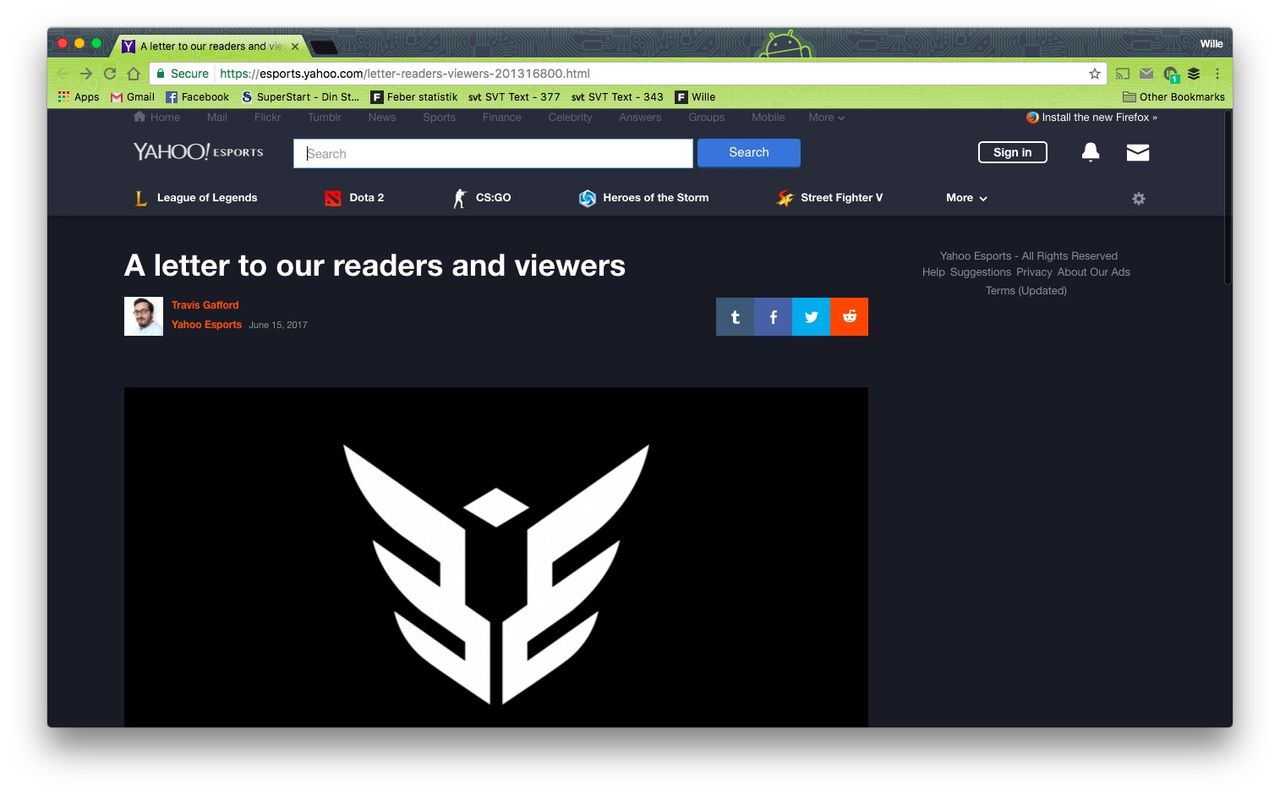Screen dimensions: 1280x795
Task: Open the Chrome cast icon
Action: (1123, 74)
